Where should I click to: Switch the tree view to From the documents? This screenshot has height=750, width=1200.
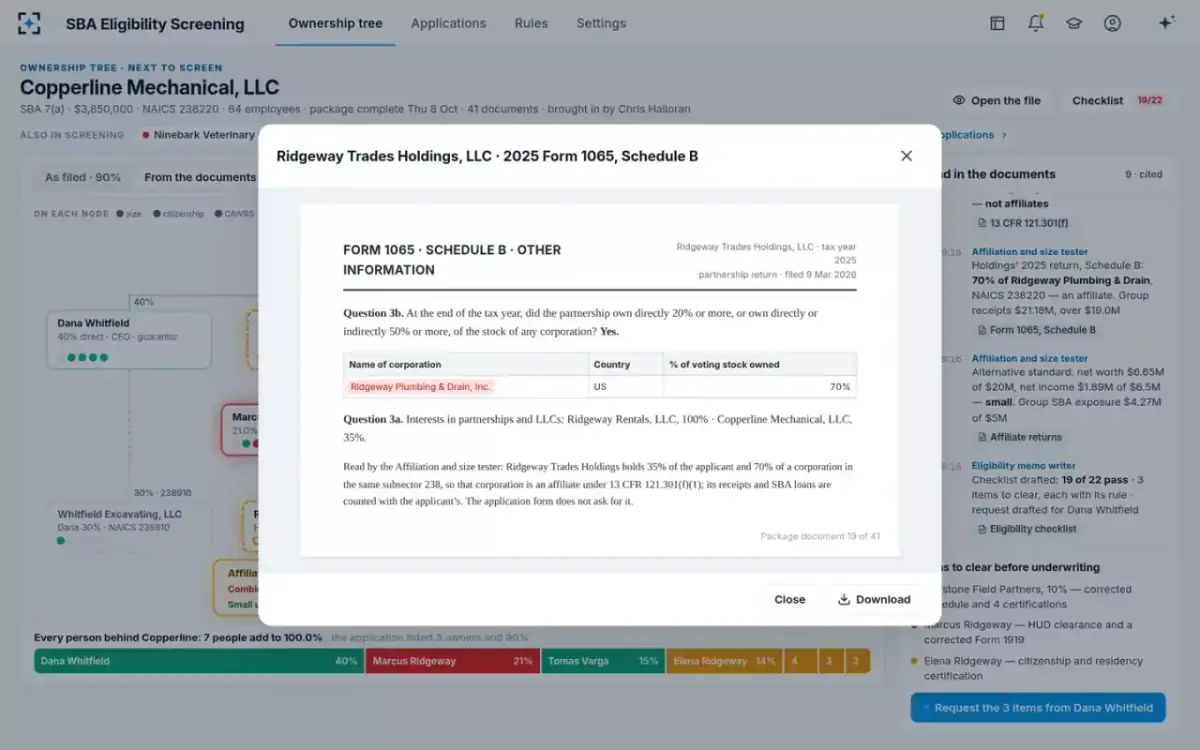pyautogui.click(x=200, y=177)
